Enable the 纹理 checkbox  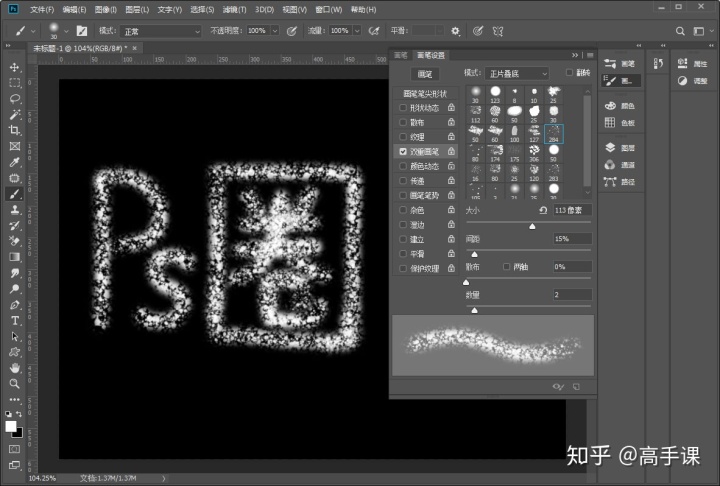click(x=403, y=136)
